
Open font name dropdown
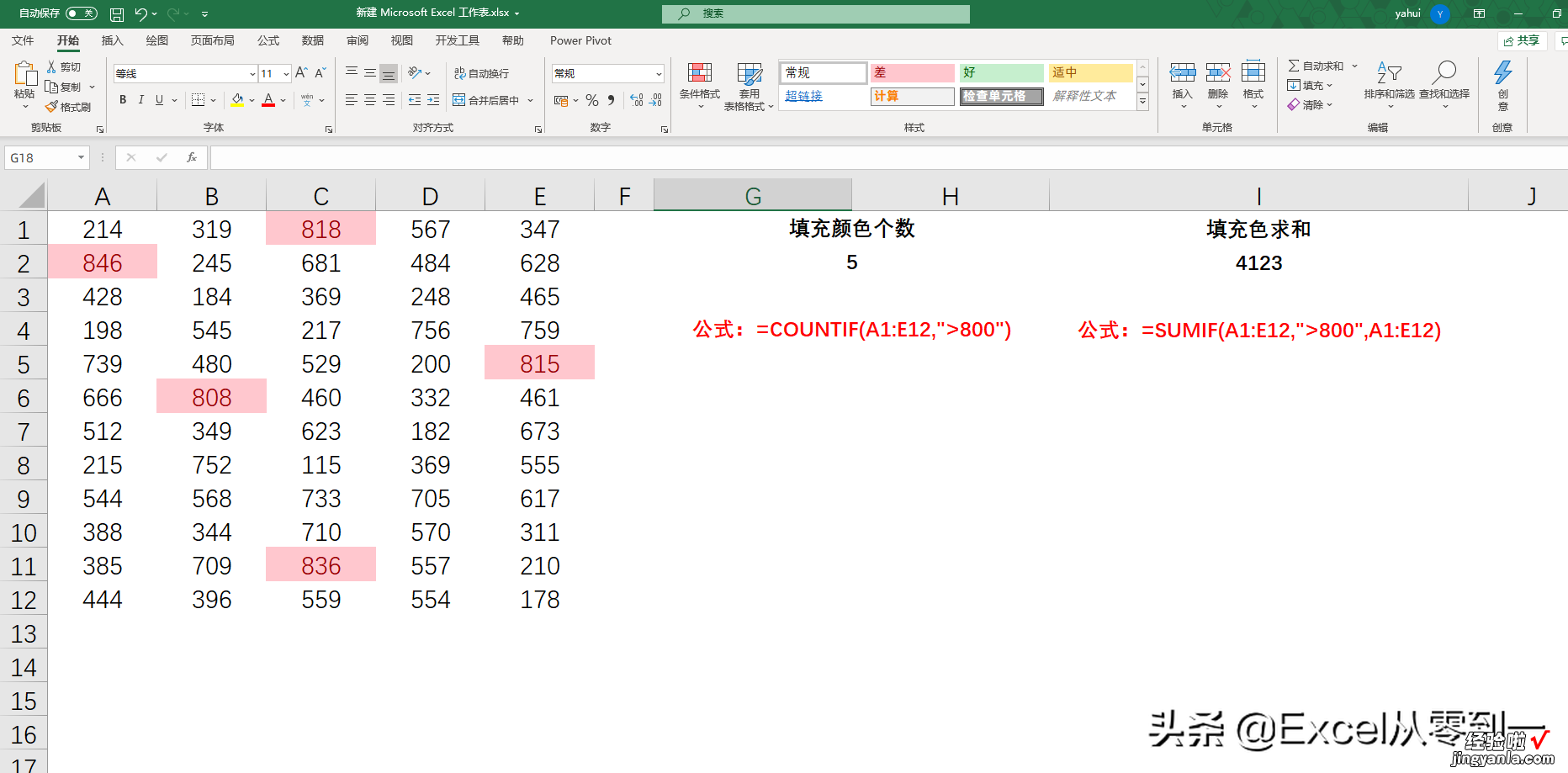point(252,74)
